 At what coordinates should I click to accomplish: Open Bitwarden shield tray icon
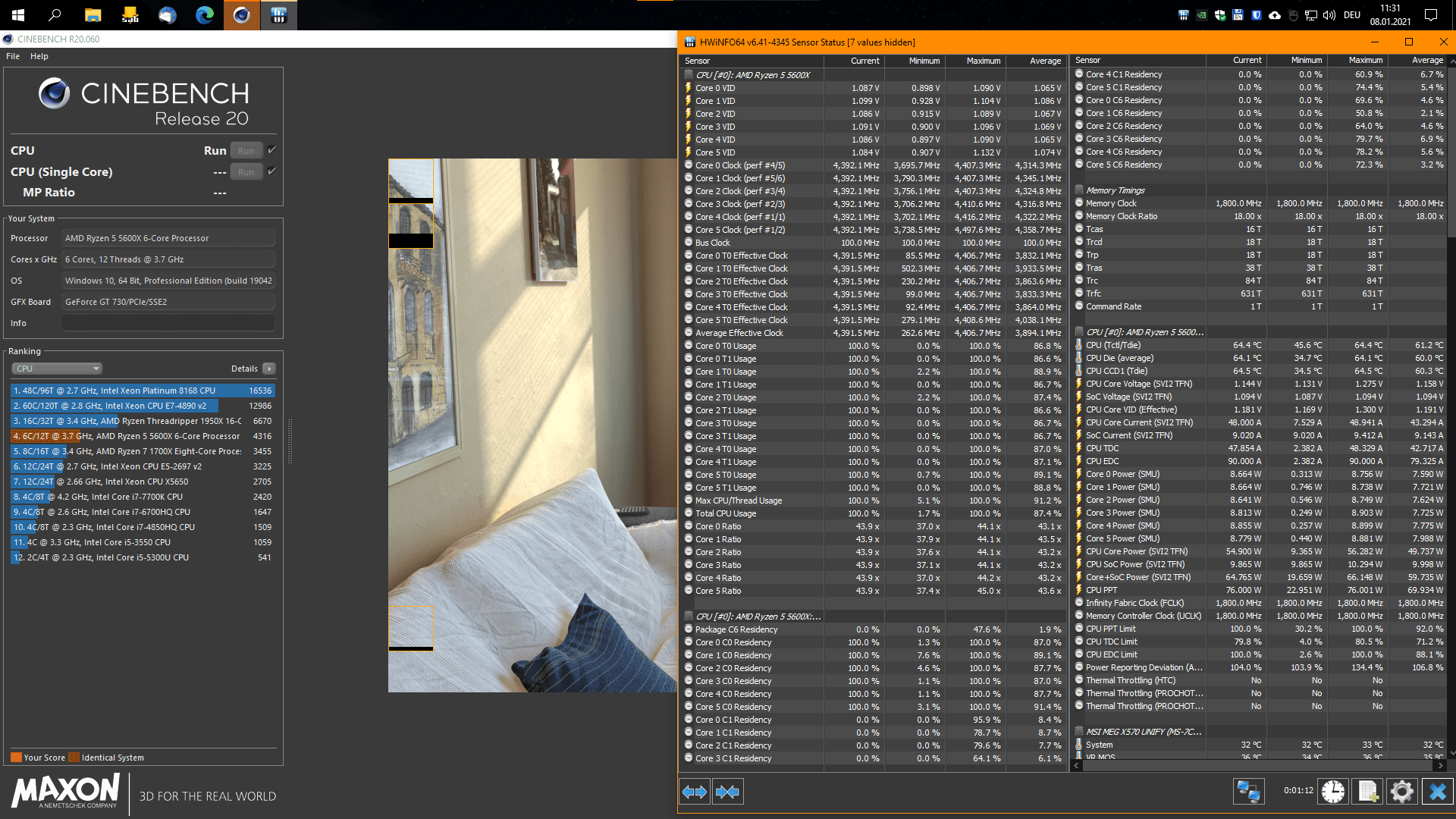(x=1257, y=15)
